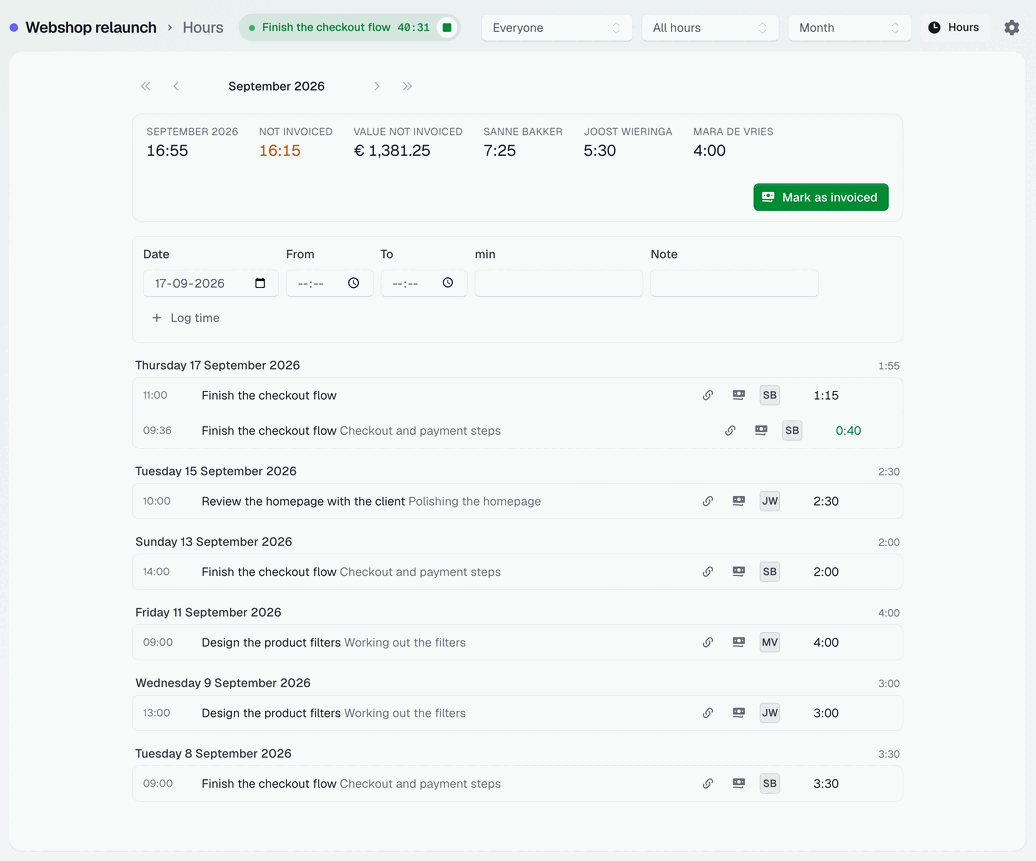Open link icon for Sunday 13 September entry
Screen dimensions: 1036x861
(x=708, y=572)
